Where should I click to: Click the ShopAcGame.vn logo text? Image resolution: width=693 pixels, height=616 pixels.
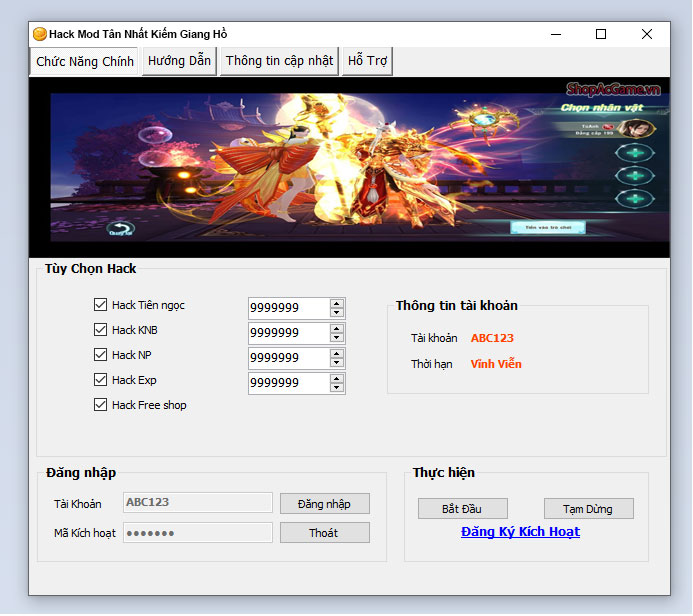(x=613, y=89)
